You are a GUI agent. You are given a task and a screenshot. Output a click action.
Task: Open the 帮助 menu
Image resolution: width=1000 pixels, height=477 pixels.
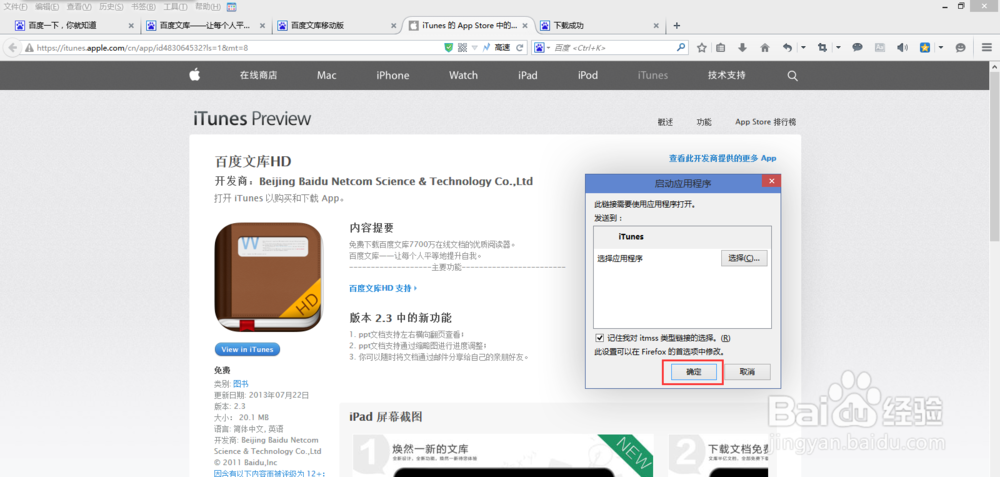tap(207, 7)
